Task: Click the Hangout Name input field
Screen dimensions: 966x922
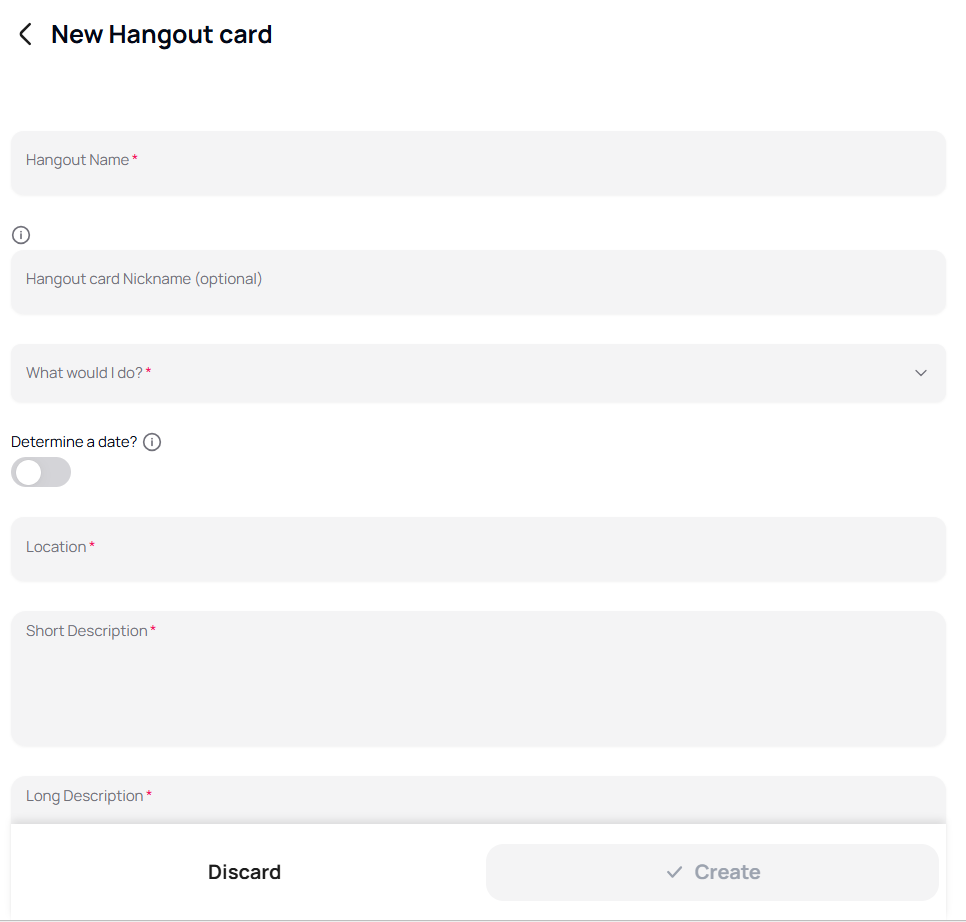Action: tap(478, 163)
